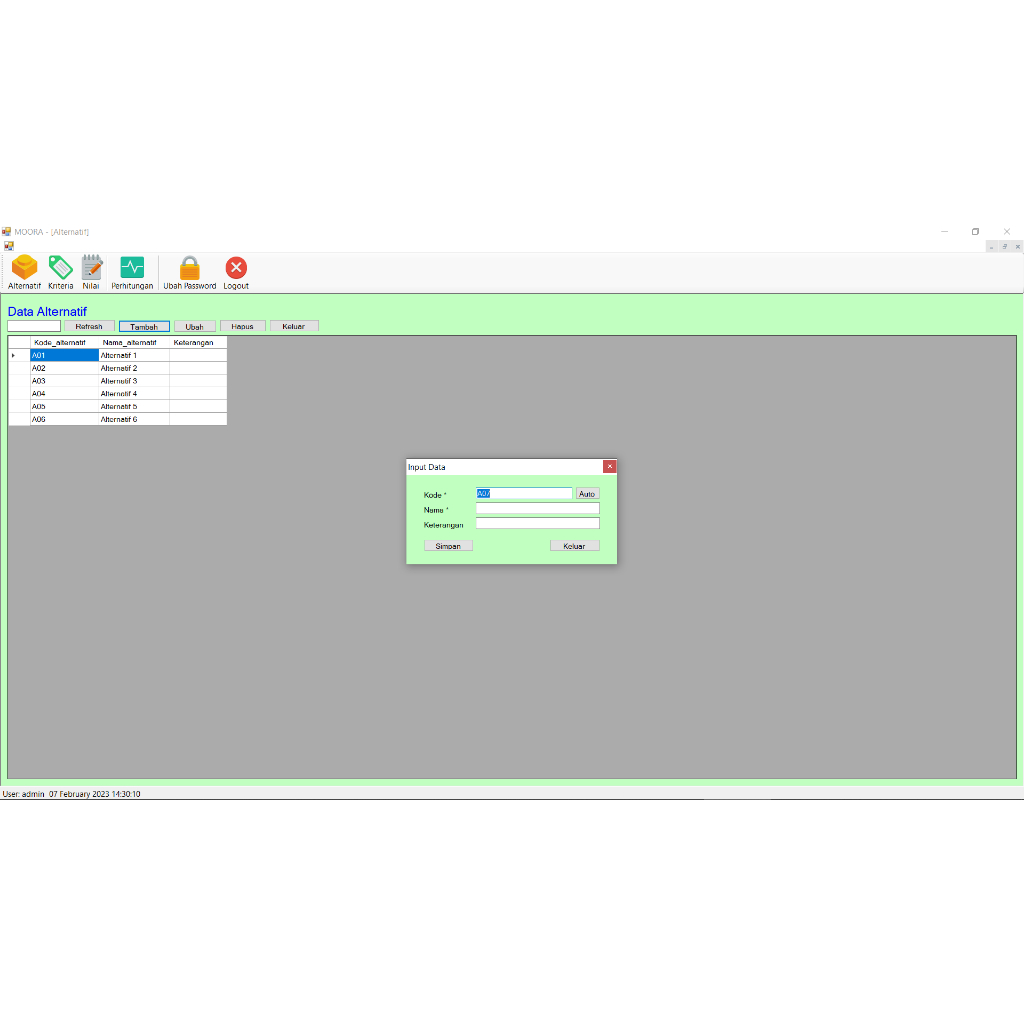Click Keluar on the main Data Alternatif toolbar
The width and height of the screenshot is (1024, 1024).
[294, 326]
